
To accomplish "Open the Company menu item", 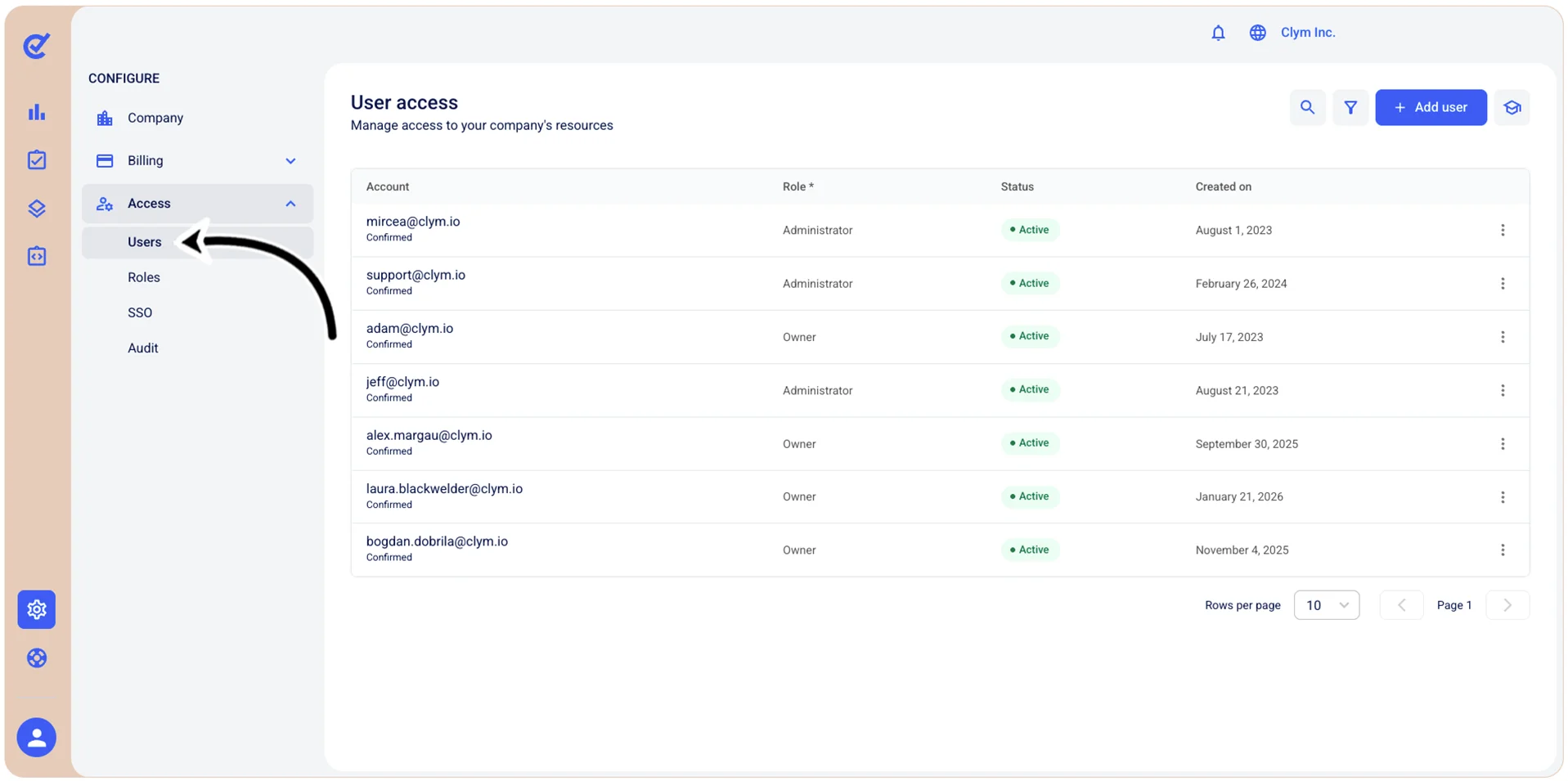I will [x=197, y=118].
